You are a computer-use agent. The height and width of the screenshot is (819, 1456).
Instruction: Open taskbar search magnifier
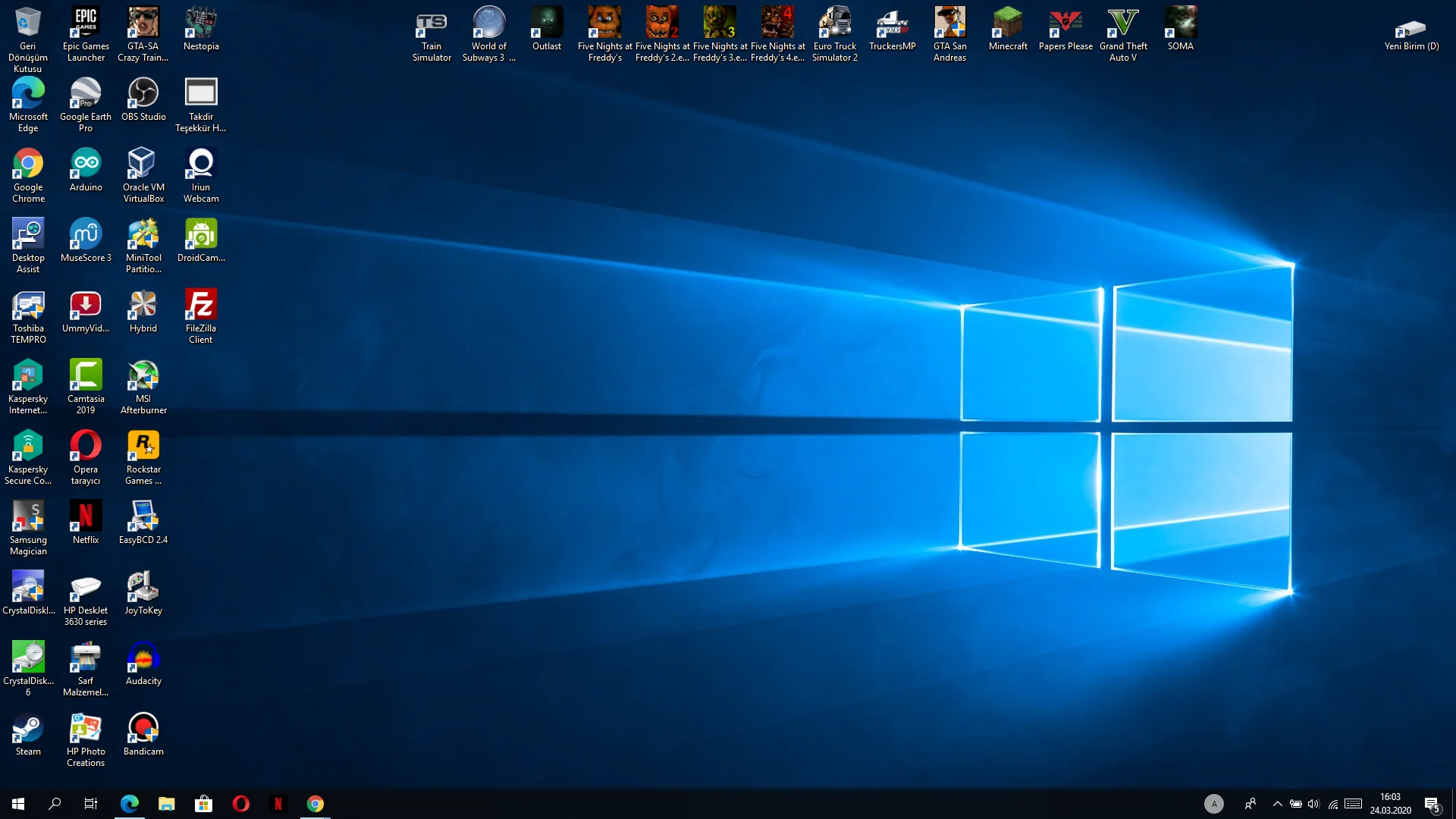click(x=55, y=804)
